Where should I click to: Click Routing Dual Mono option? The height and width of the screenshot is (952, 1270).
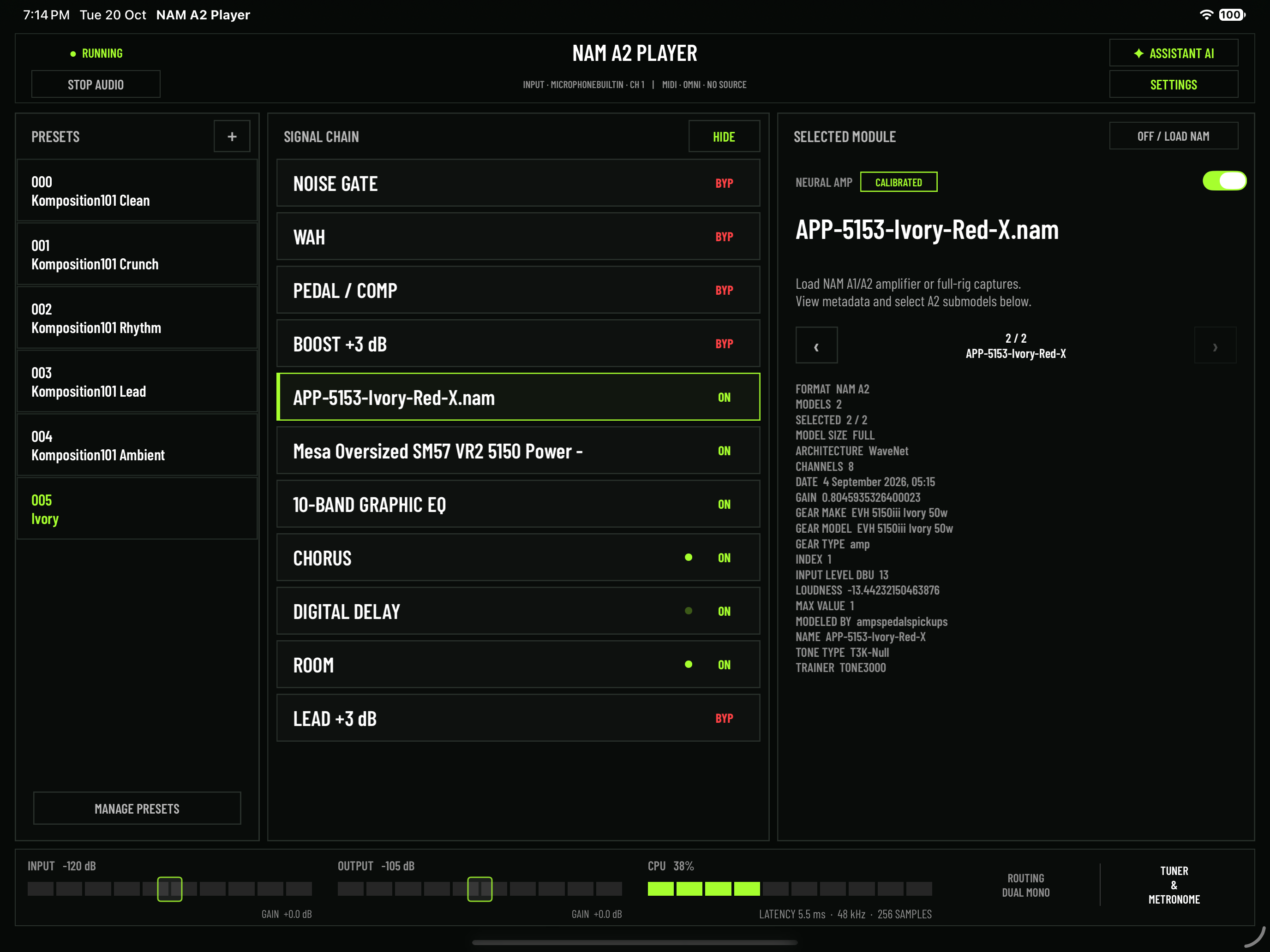point(1025,886)
